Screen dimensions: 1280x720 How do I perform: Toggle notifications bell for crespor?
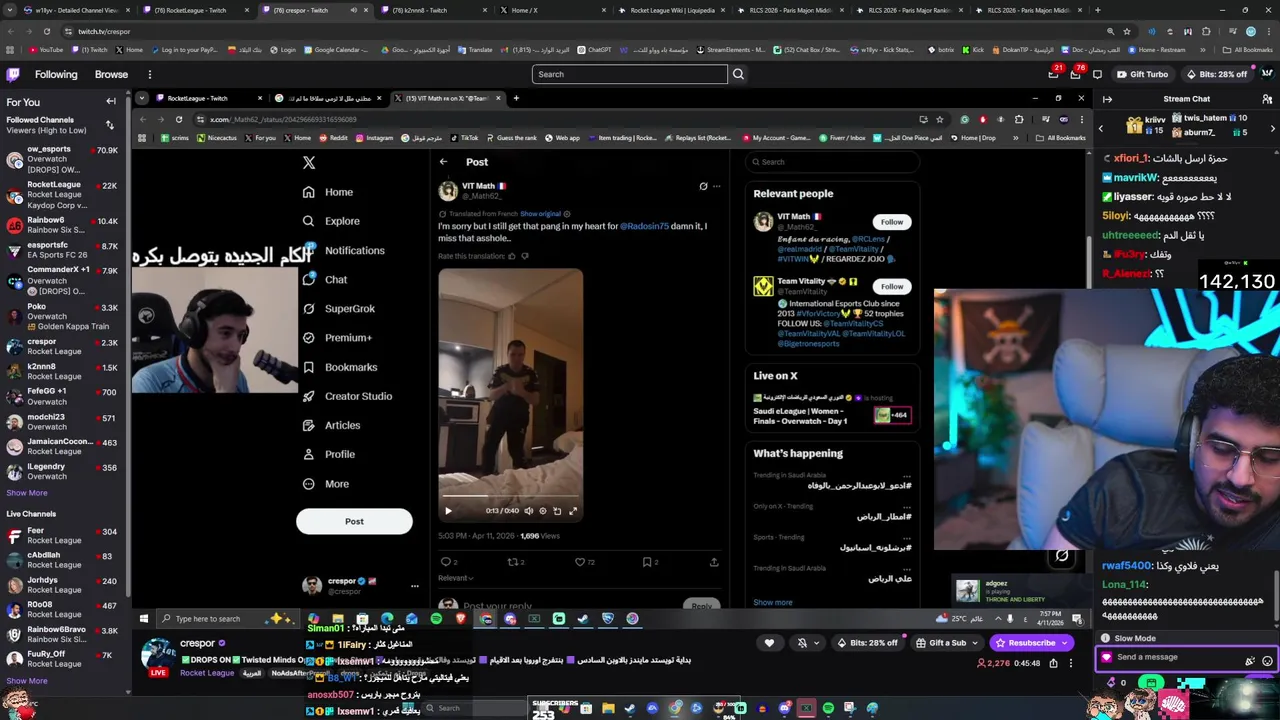click(802, 643)
